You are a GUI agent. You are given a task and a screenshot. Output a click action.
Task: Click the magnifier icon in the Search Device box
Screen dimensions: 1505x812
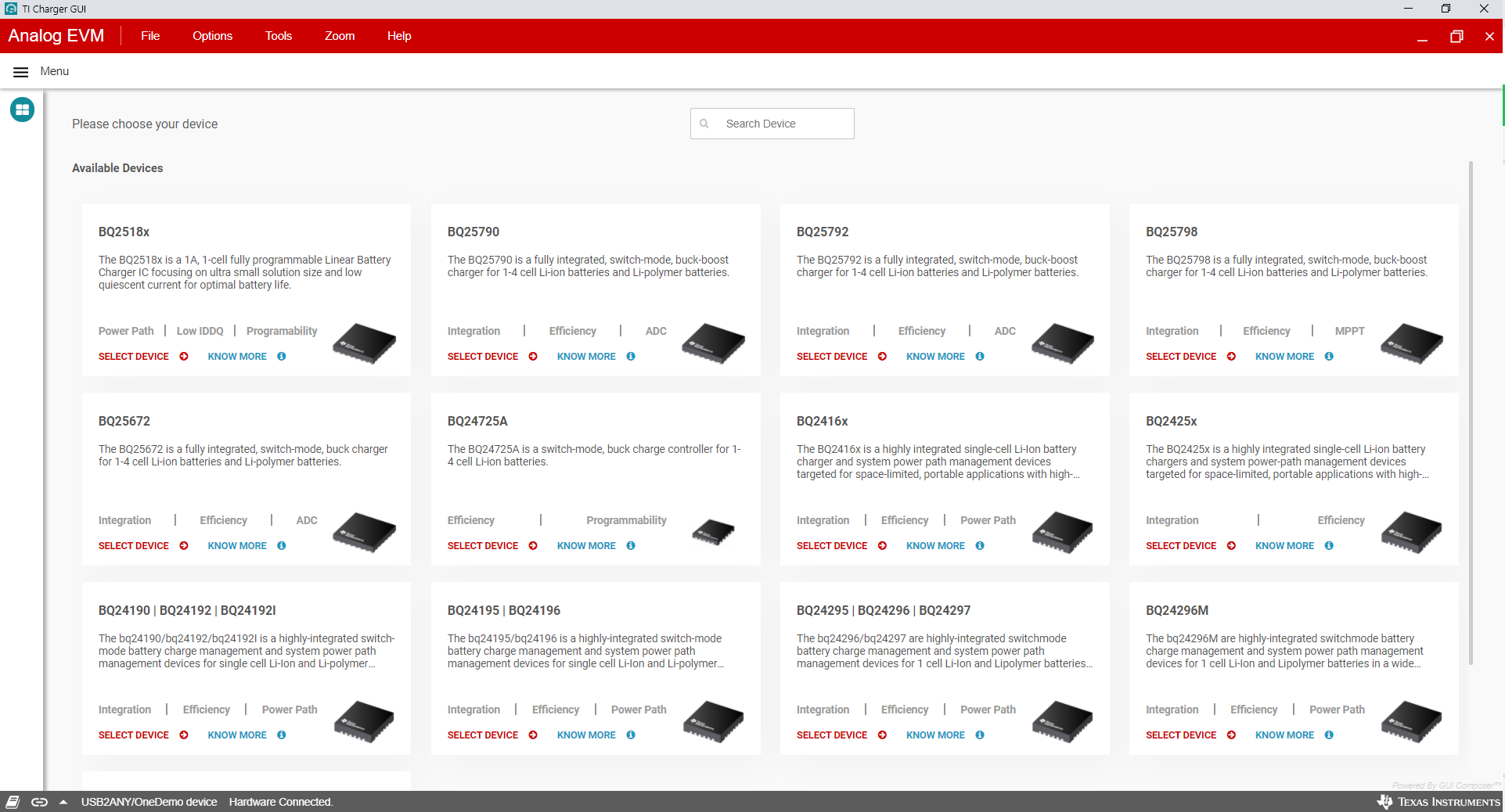pyautogui.click(x=705, y=124)
